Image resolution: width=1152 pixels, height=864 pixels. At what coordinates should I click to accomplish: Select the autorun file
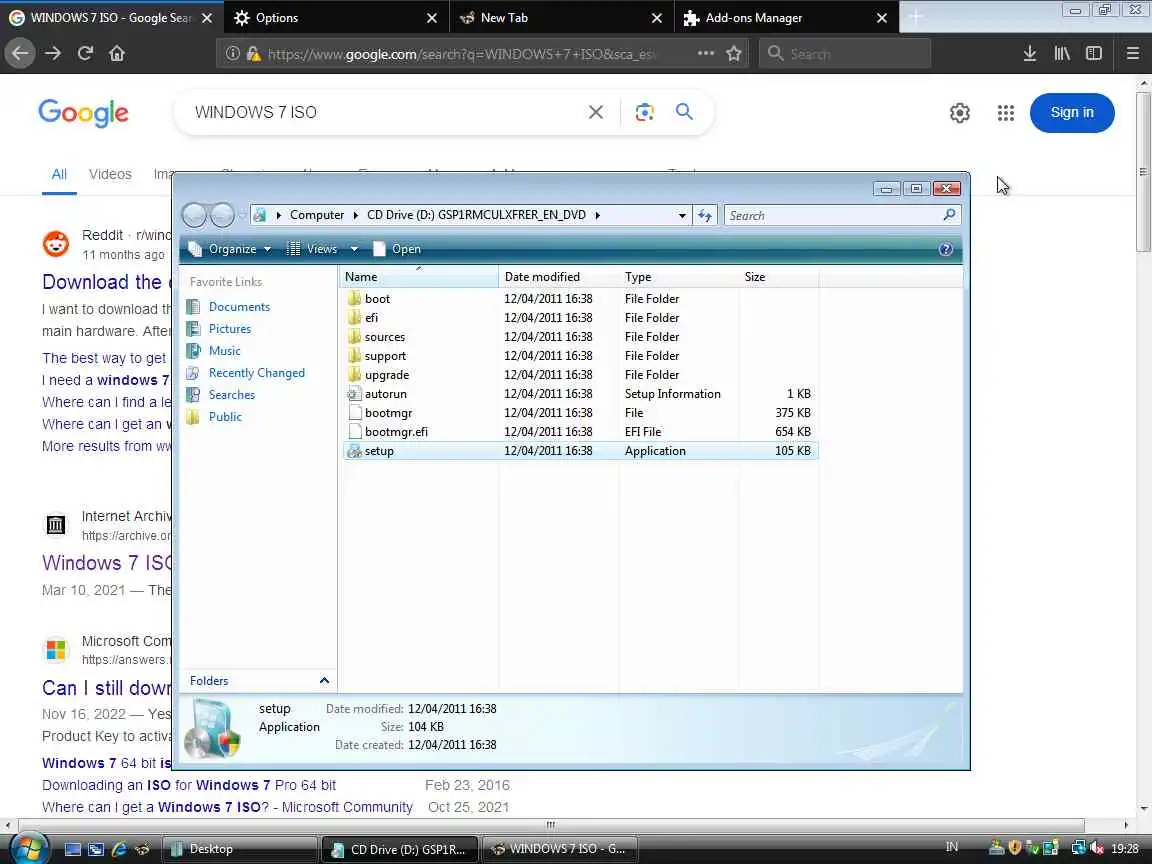tap(580, 394)
